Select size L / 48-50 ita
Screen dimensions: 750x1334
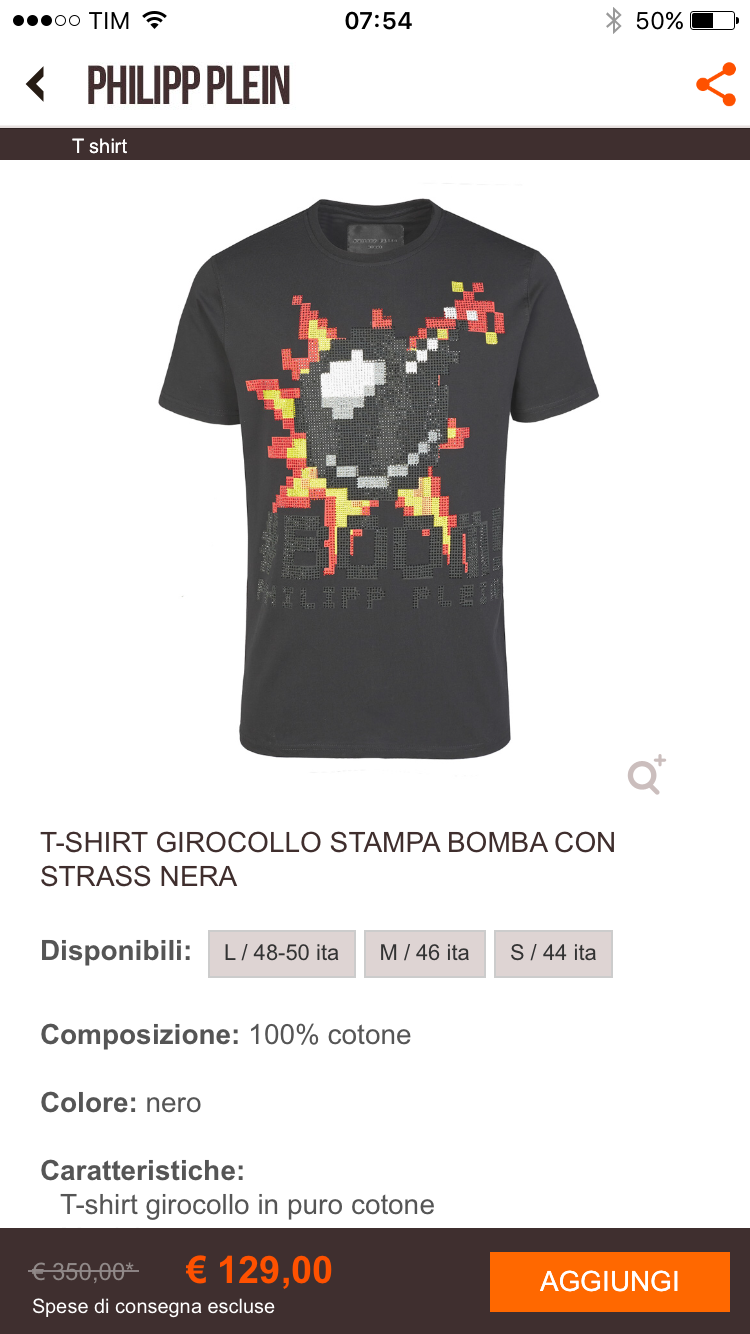click(x=282, y=953)
